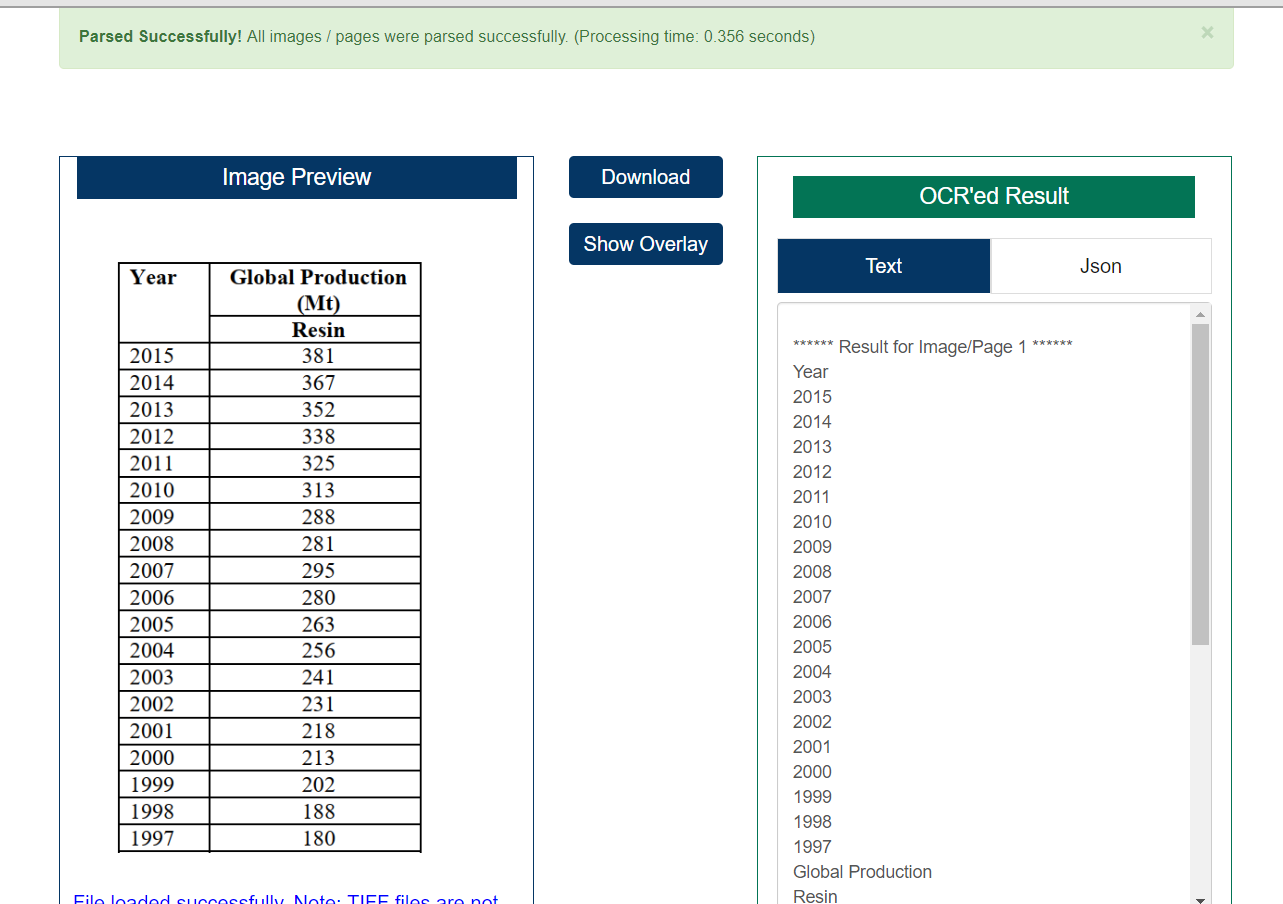
Task: Click 'Resin' line in OCR result text
Action: tap(815, 897)
